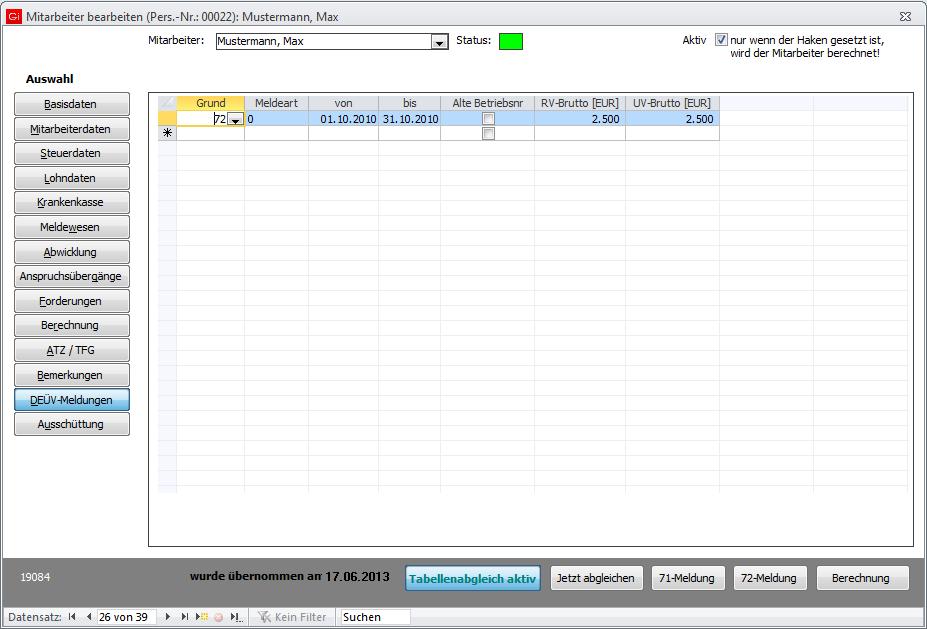Screen dimensions: 927x629
Task: Jump to last record arrow
Action: pyautogui.click(x=184, y=617)
